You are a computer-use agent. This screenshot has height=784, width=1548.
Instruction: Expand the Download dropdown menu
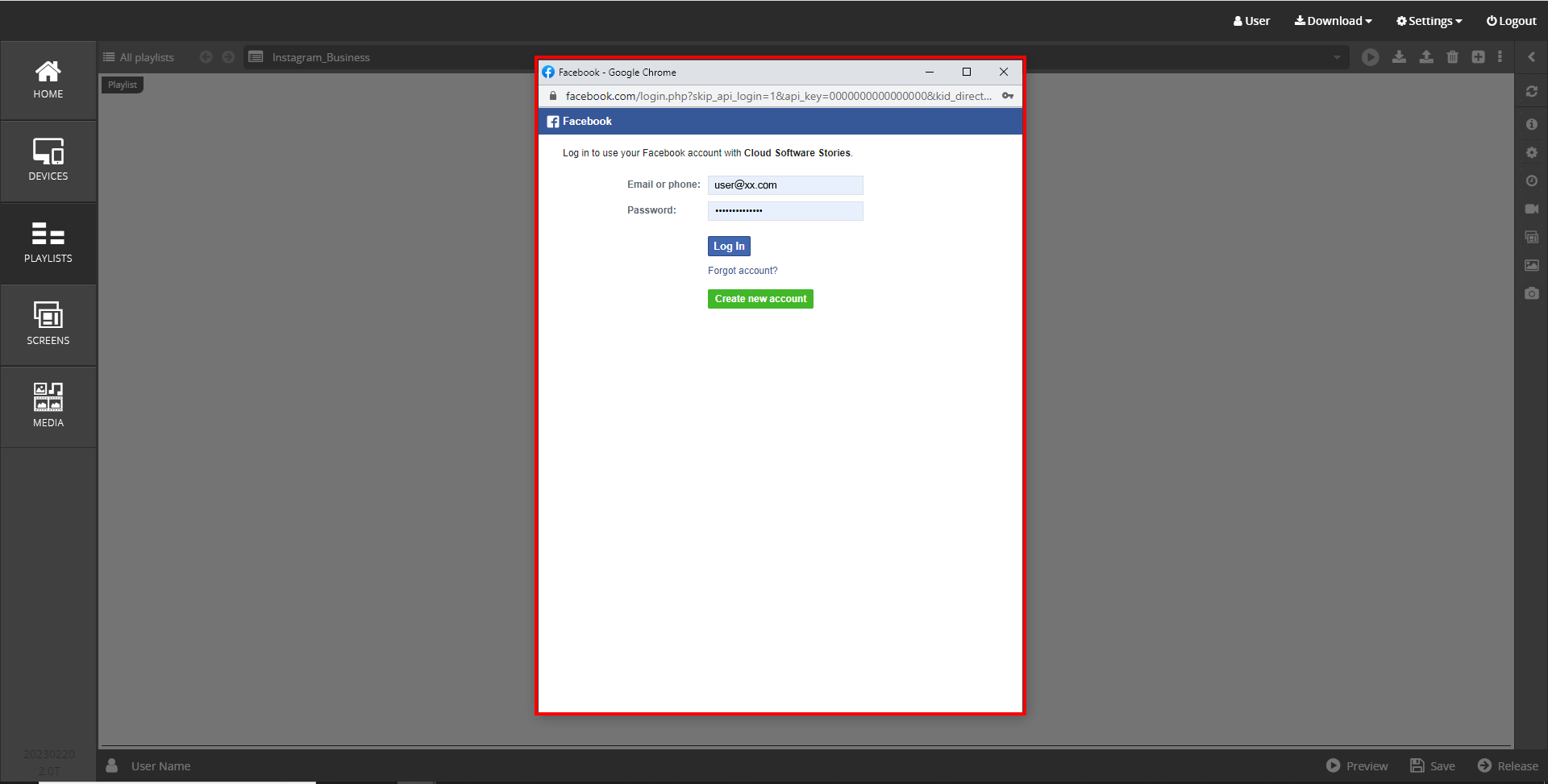pyautogui.click(x=1333, y=21)
